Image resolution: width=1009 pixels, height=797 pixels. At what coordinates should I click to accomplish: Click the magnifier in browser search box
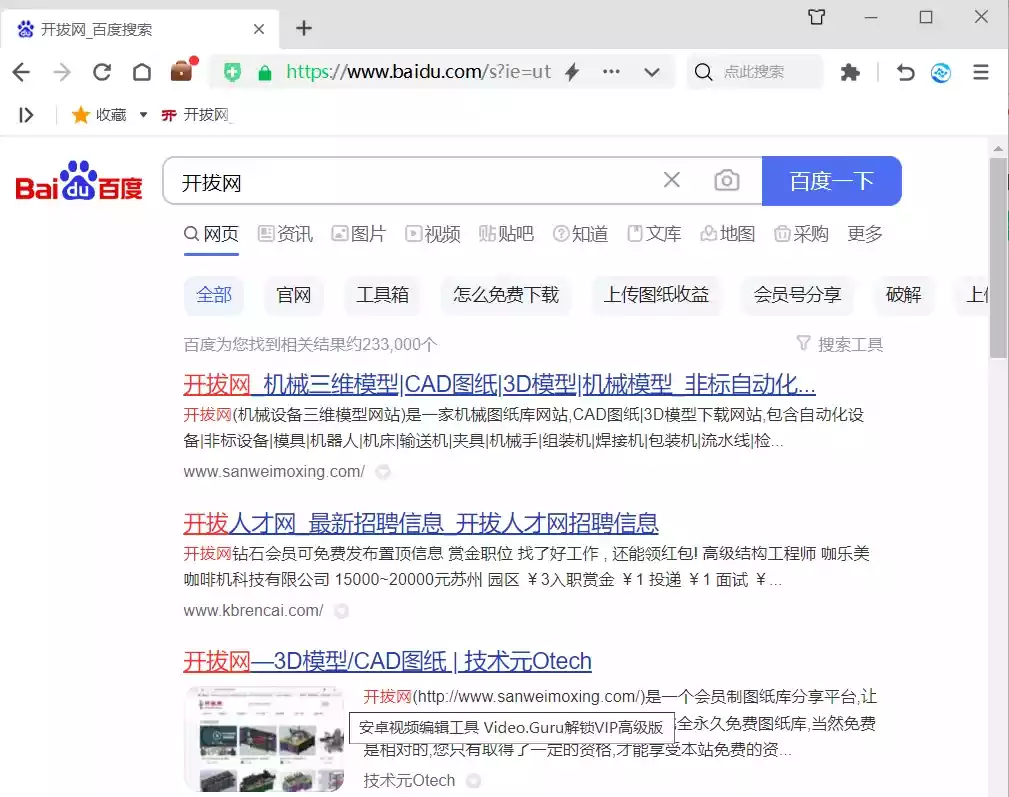tap(703, 72)
